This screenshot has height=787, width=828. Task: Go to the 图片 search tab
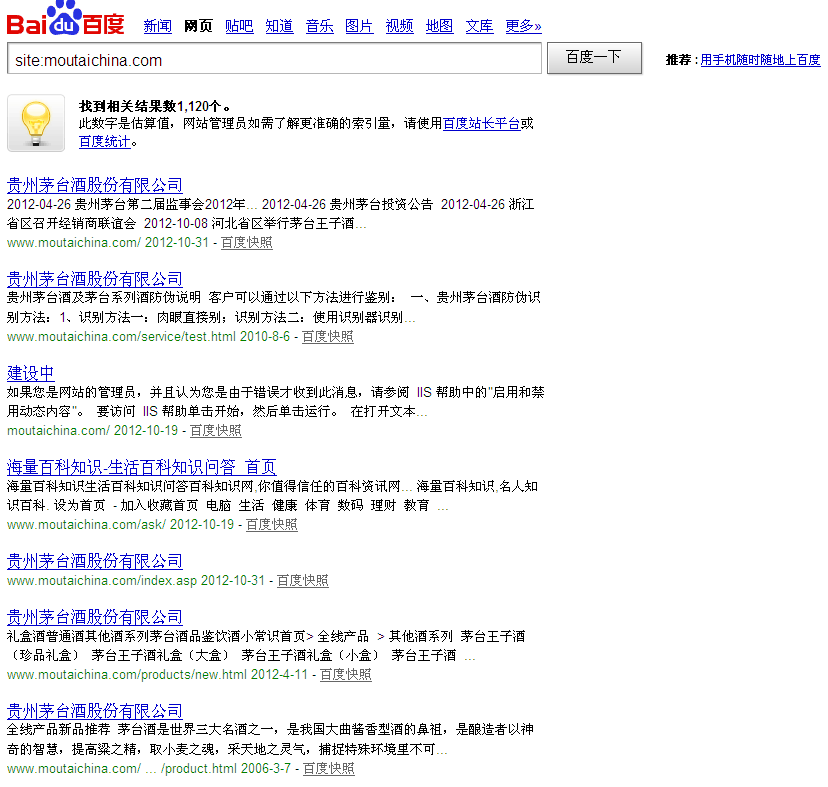pyautogui.click(x=359, y=26)
